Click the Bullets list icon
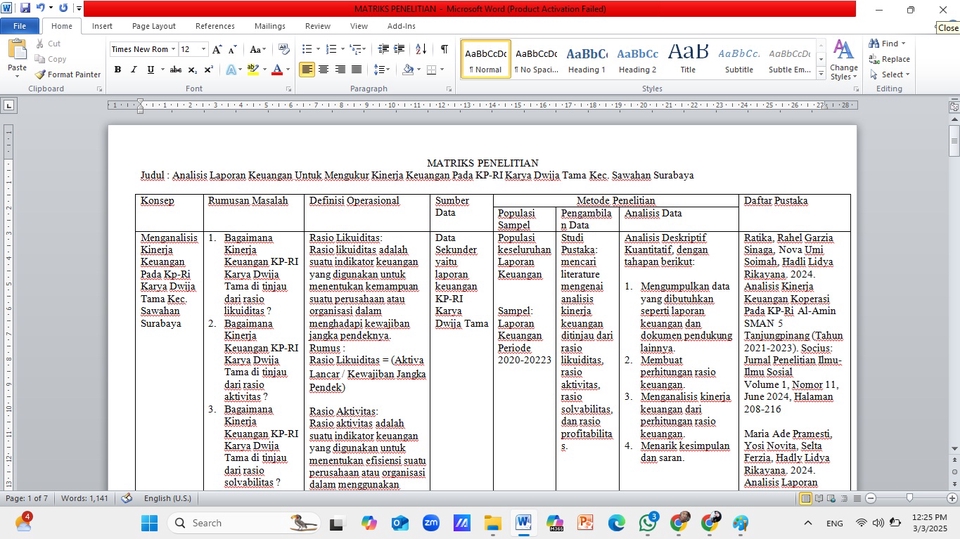The height and width of the screenshot is (539, 960). (307, 49)
